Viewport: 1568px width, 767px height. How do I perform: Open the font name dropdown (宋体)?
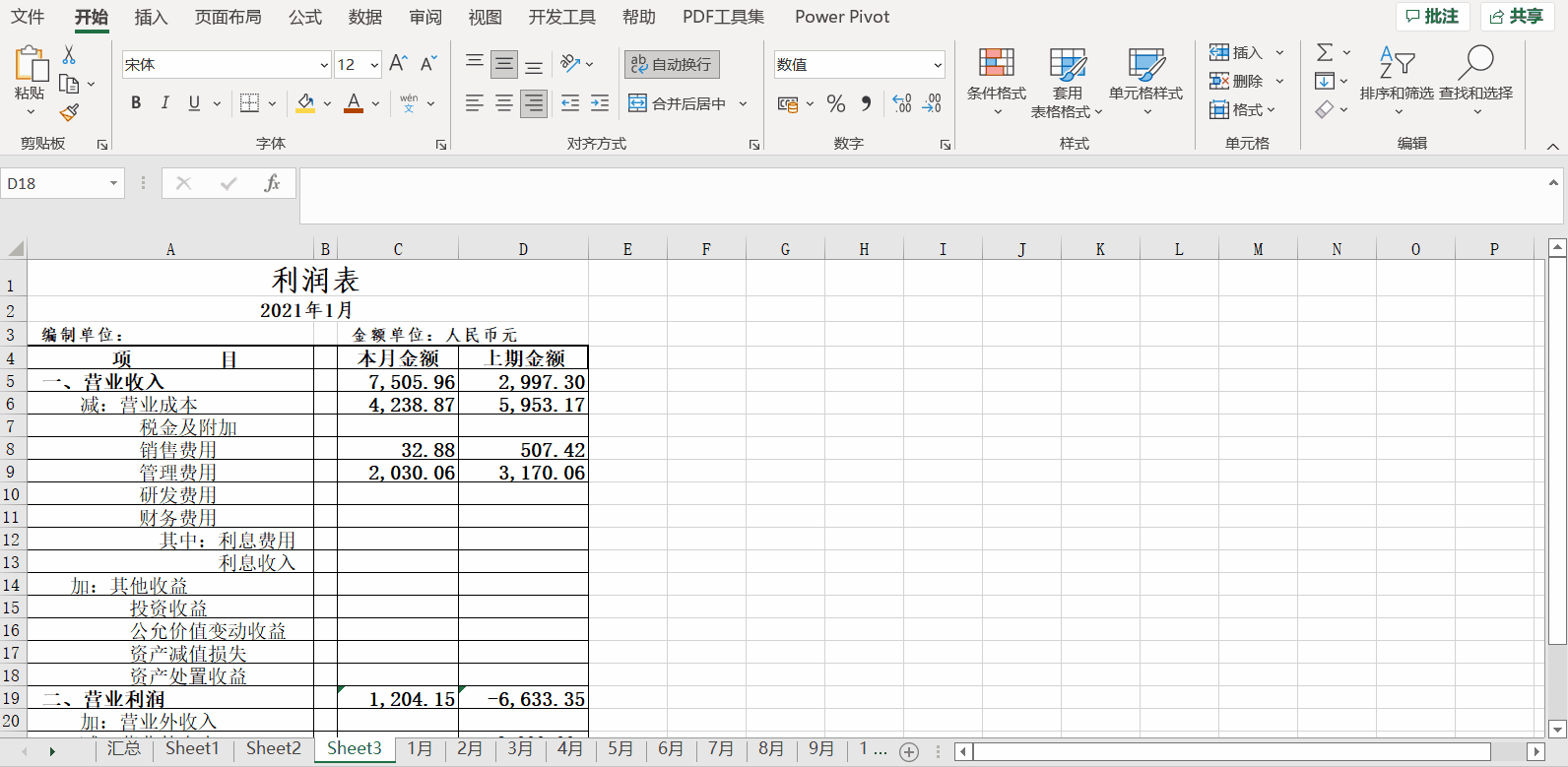(x=324, y=65)
